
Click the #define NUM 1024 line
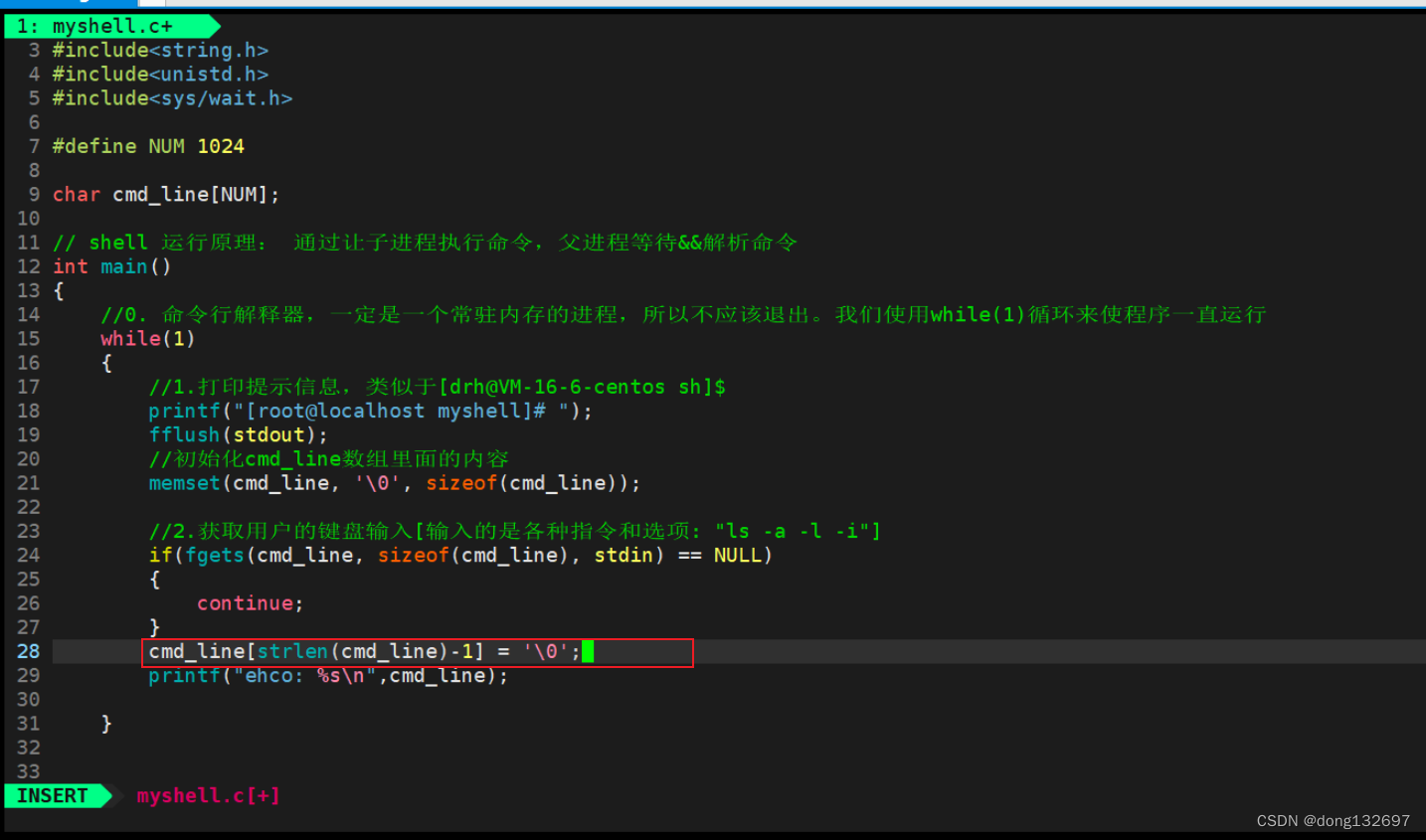148,146
